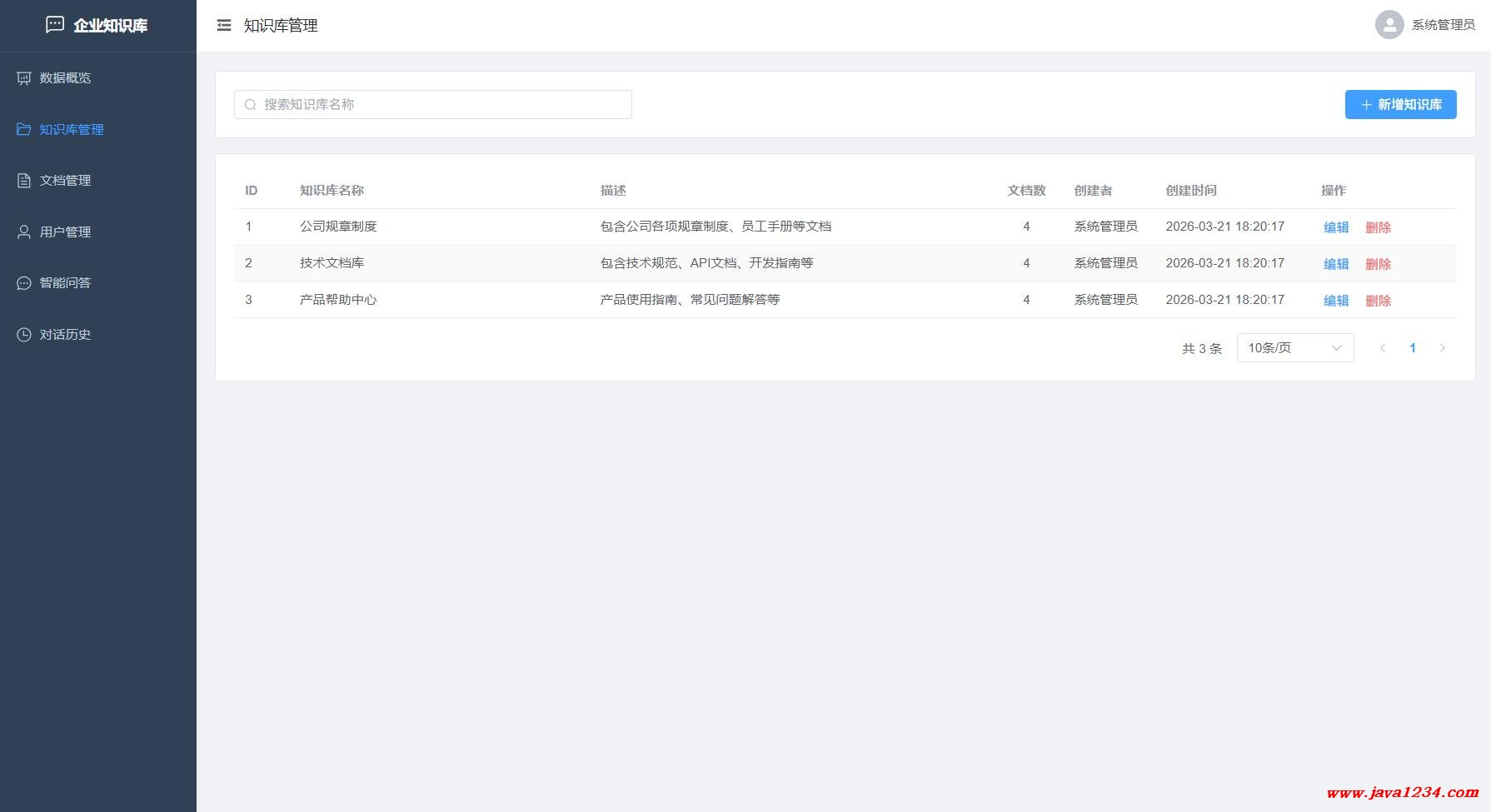Click the 用户管理 user icon
Viewport: 1491px width, 812px height.
(x=24, y=232)
